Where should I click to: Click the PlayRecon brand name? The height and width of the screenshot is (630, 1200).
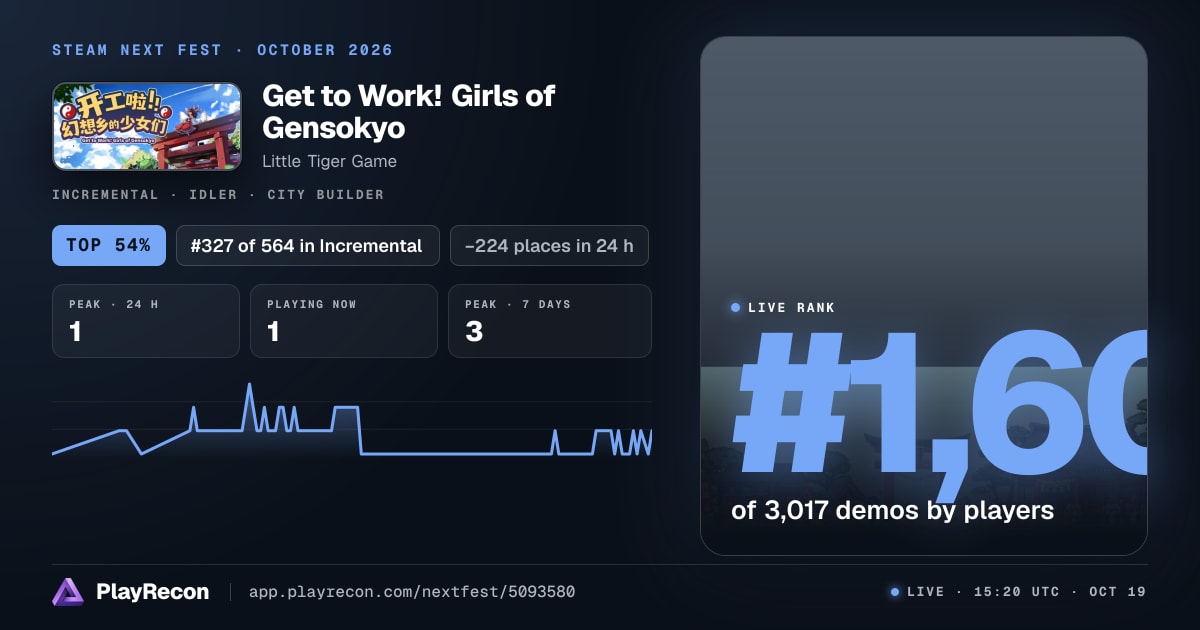click(x=153, y=592)
